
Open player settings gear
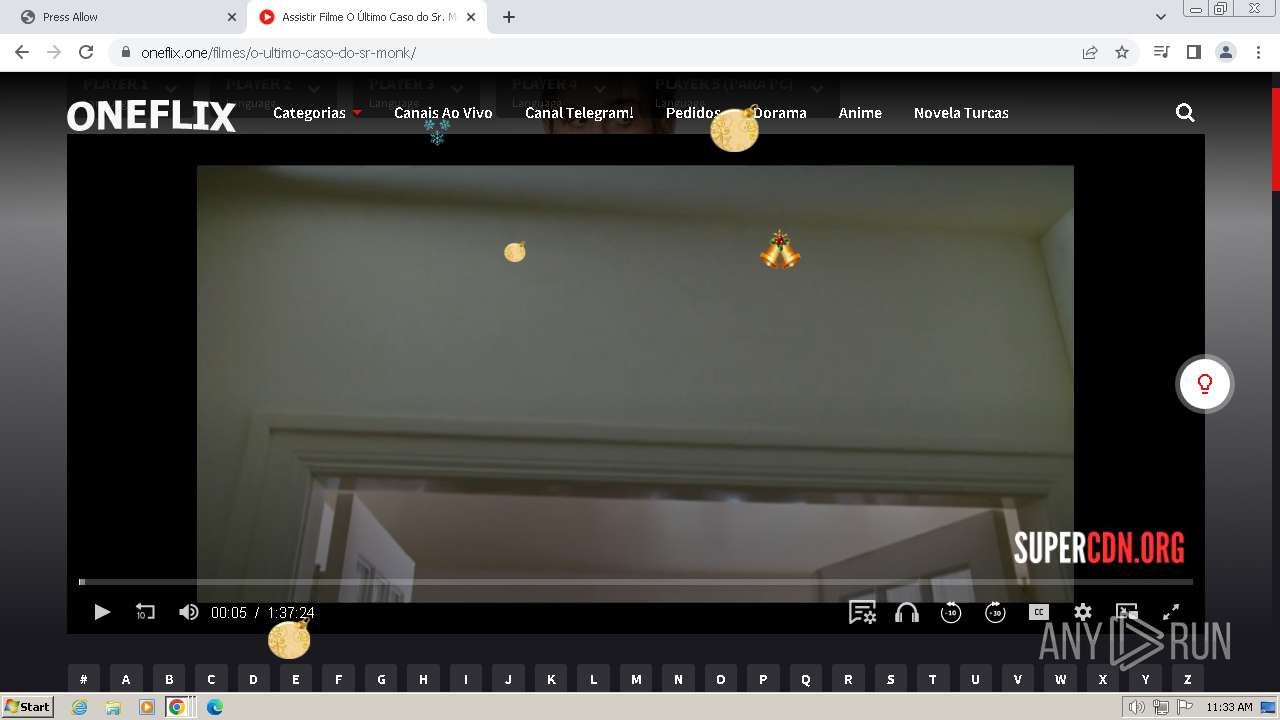[x=1083, y=612]
